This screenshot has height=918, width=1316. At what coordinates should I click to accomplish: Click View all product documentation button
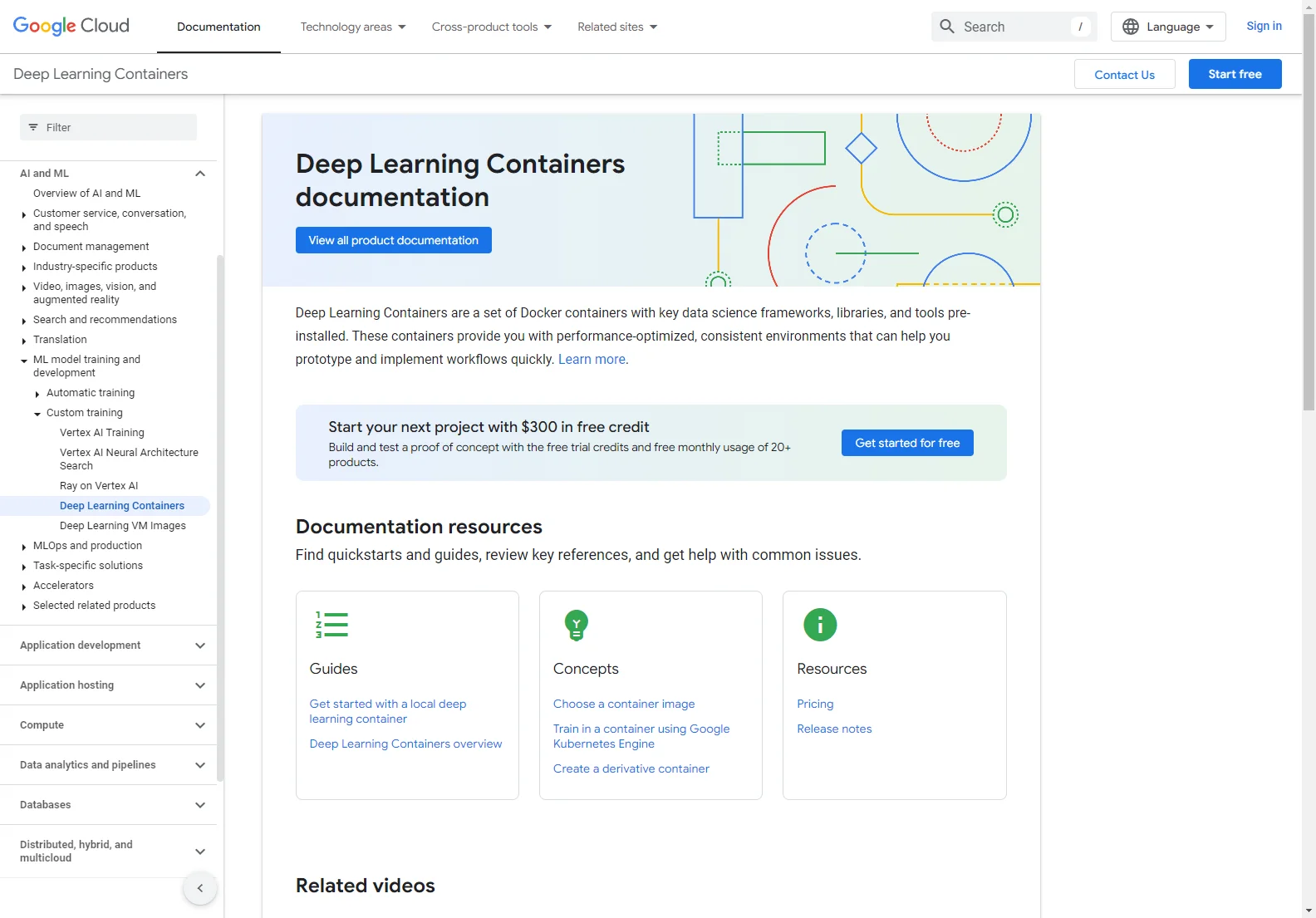(x=393, y=240)
